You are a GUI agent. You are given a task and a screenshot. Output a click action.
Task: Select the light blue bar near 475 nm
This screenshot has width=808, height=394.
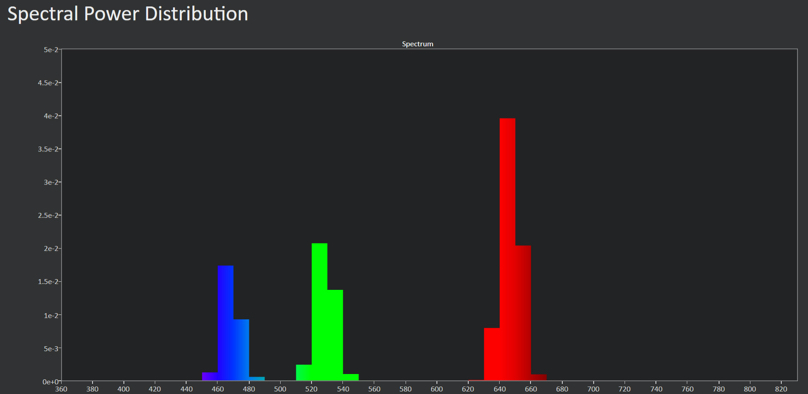(x=241, y=350)
